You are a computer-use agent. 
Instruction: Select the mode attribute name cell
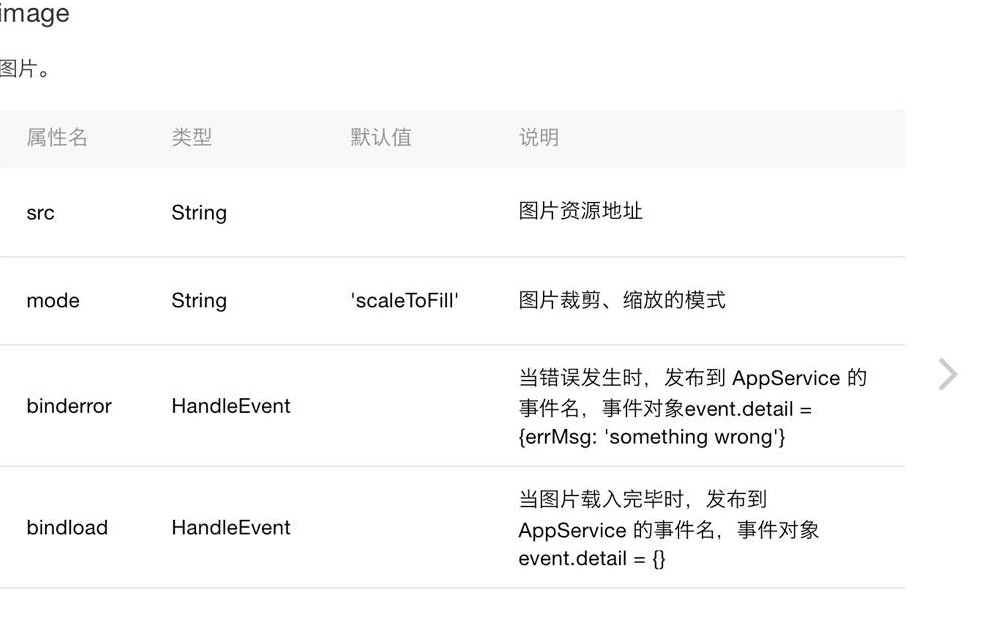coord(53,301)
